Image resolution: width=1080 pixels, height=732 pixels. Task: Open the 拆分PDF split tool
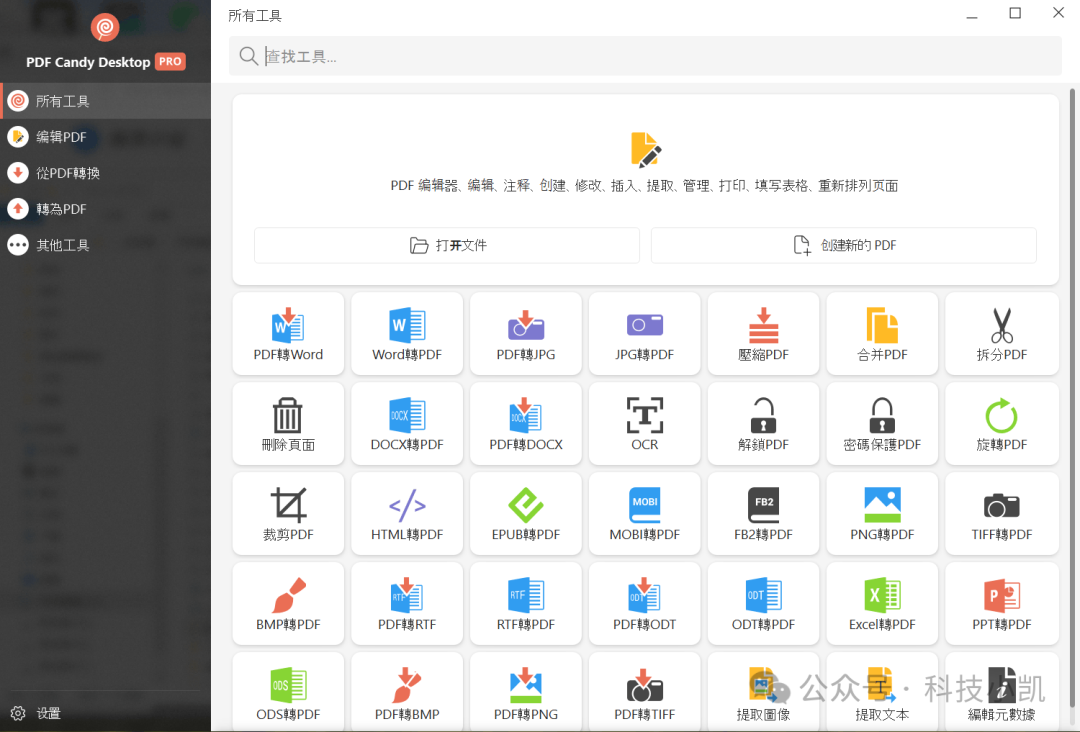tap(1001, 333)
